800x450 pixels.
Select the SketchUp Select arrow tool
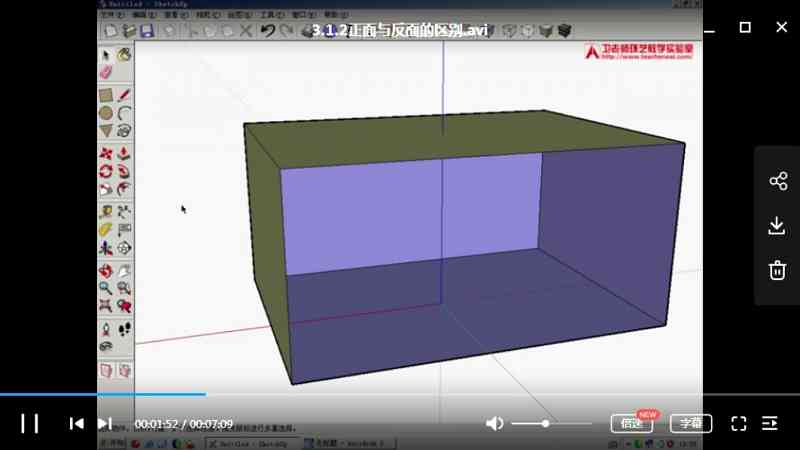107,55
